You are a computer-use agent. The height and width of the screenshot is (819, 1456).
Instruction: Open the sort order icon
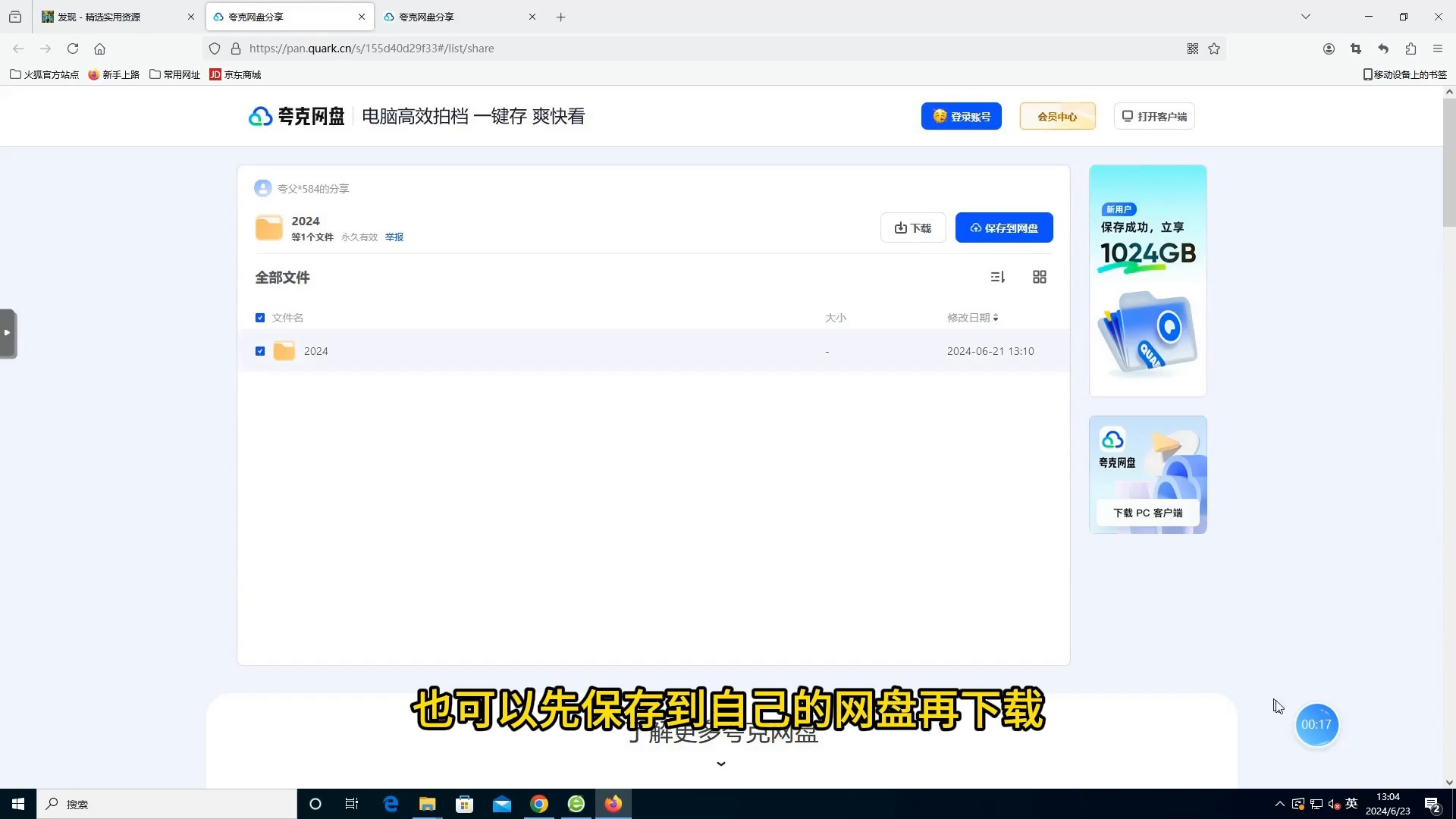[997, 277]
